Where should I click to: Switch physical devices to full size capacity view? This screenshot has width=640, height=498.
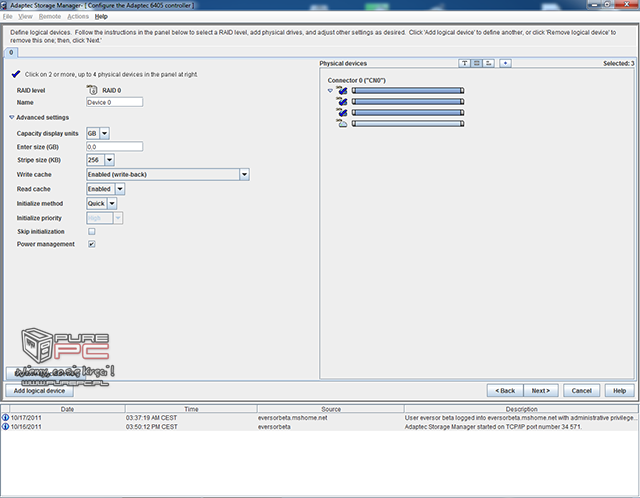[x=476, y=63]
